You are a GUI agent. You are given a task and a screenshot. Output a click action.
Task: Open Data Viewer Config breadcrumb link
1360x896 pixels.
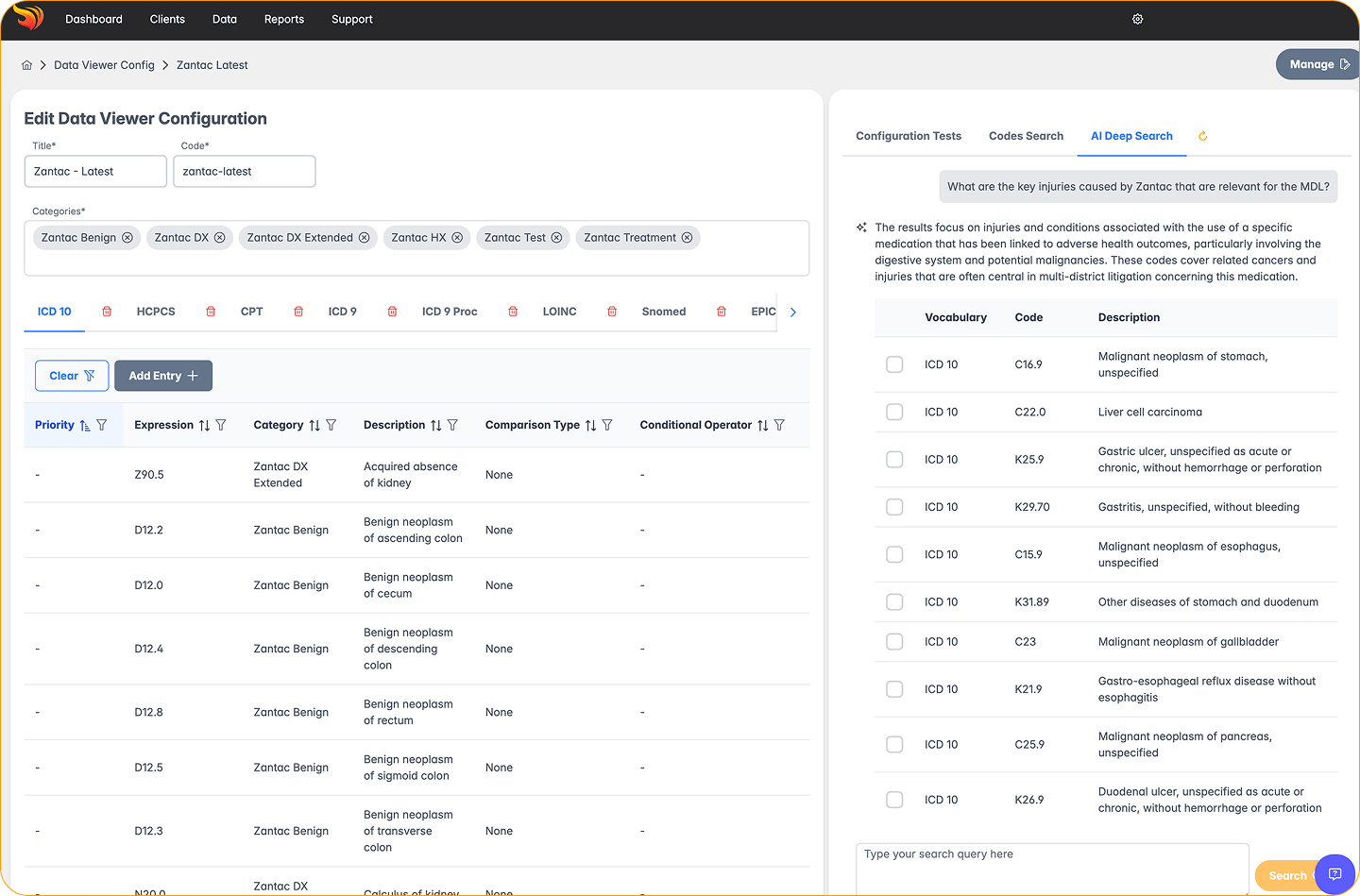click(x=104, y=65)
